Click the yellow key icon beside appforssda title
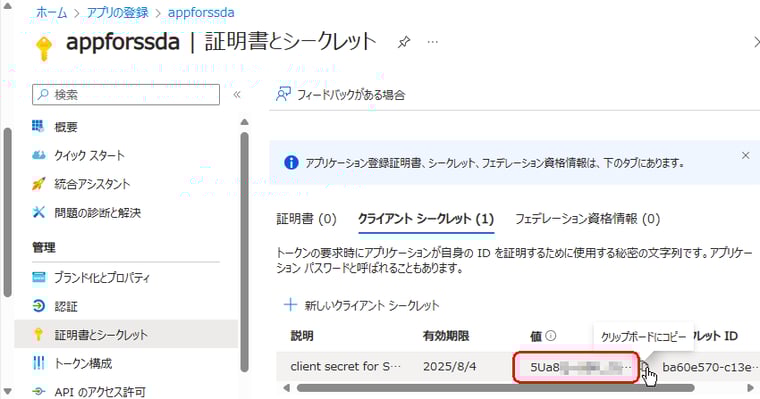Image resolution: width=760 pixels, height=399 pixels. pyautogui.click(x=44, y=48)
